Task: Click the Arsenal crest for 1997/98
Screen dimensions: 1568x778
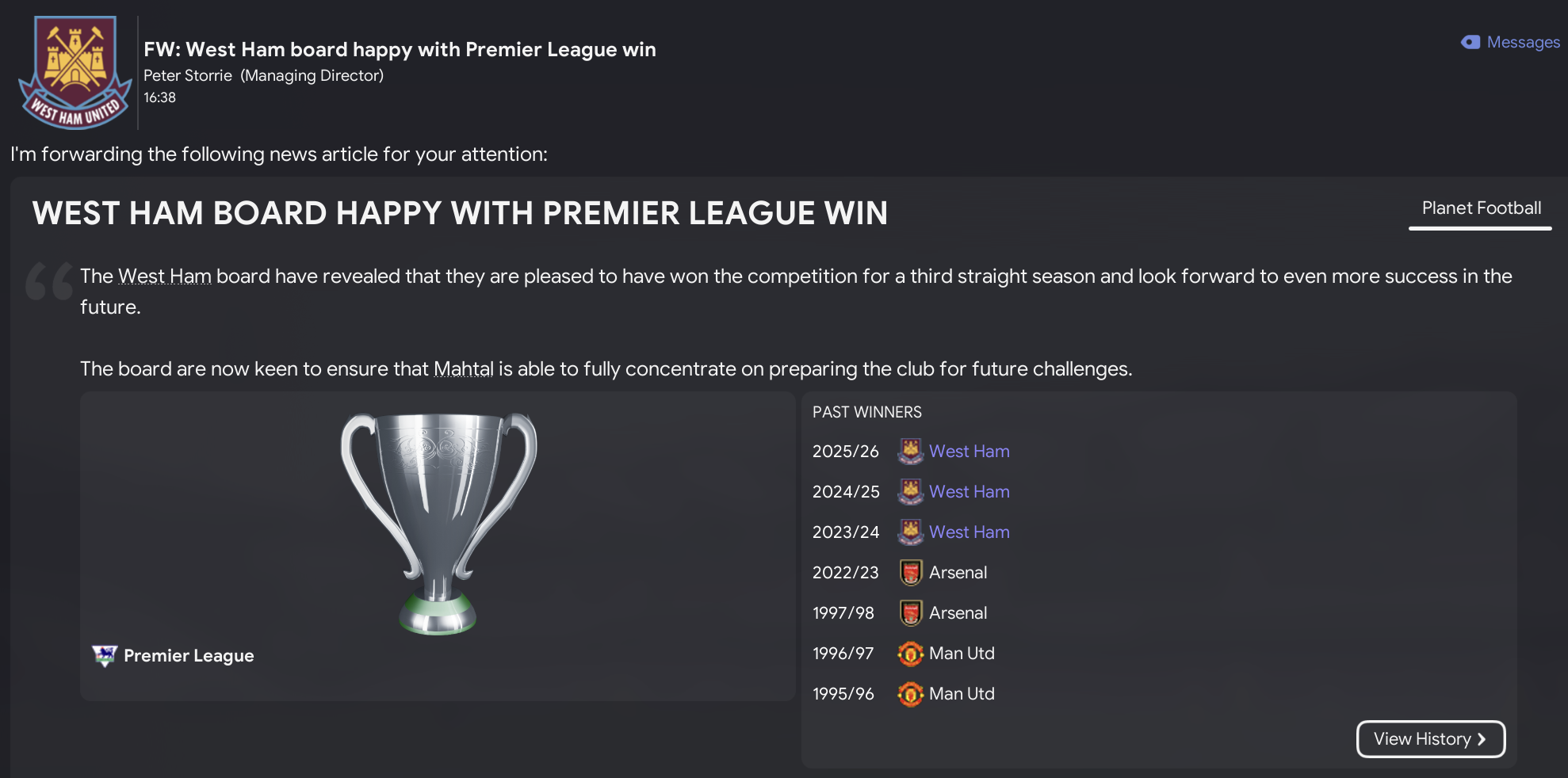Action: coord(911,613)
